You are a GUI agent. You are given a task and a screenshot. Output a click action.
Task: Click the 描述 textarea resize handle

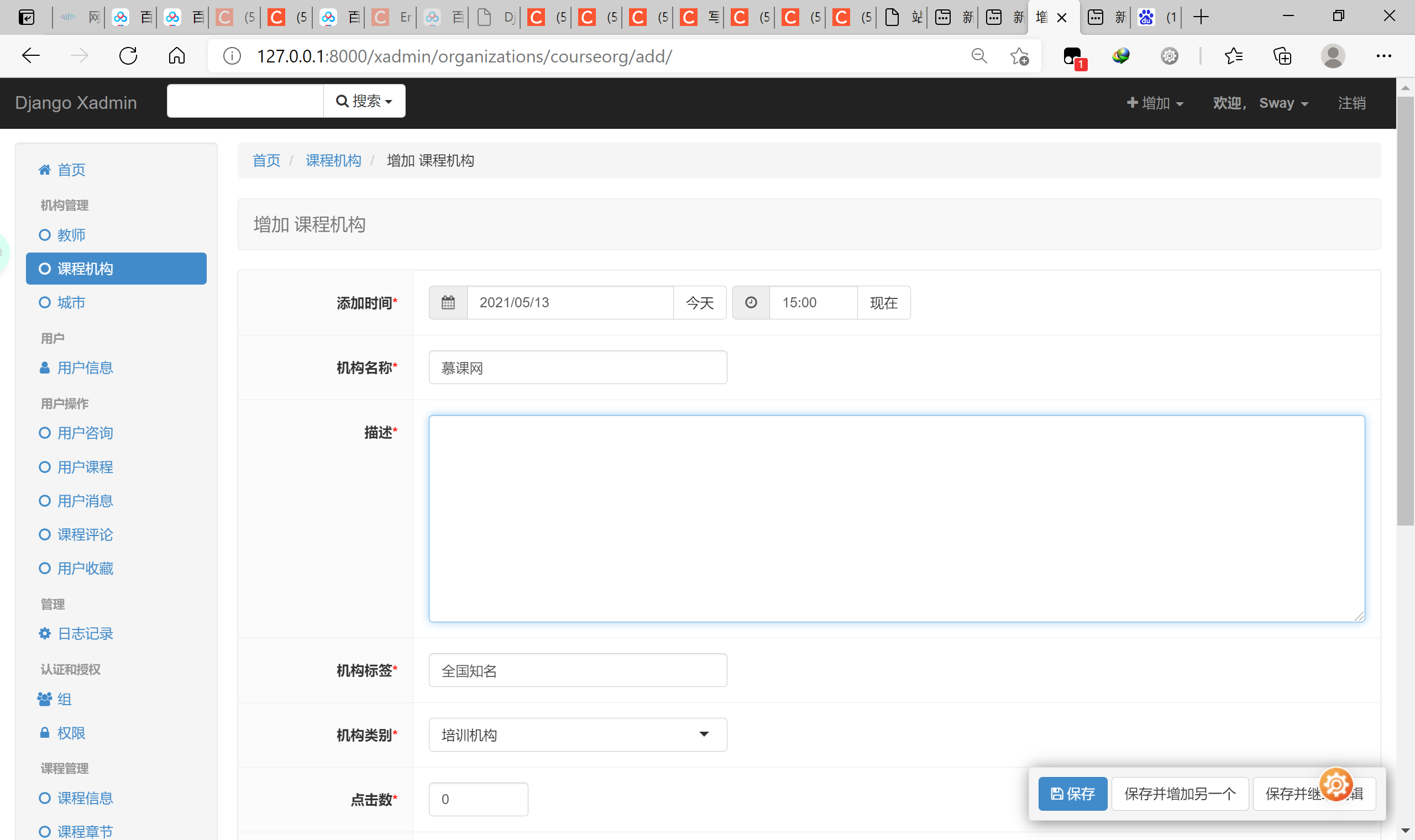(x=1360, y=616)
